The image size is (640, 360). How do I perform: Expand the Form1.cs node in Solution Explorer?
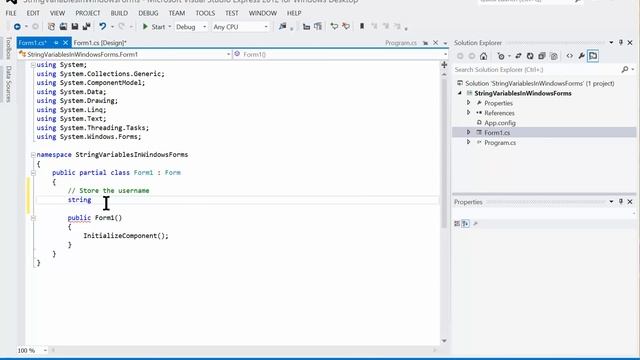click(469, 132)
